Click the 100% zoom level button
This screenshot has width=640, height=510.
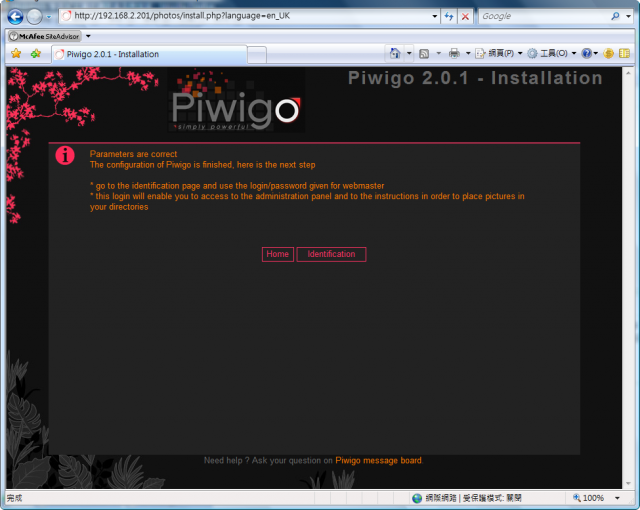point(588,498)
